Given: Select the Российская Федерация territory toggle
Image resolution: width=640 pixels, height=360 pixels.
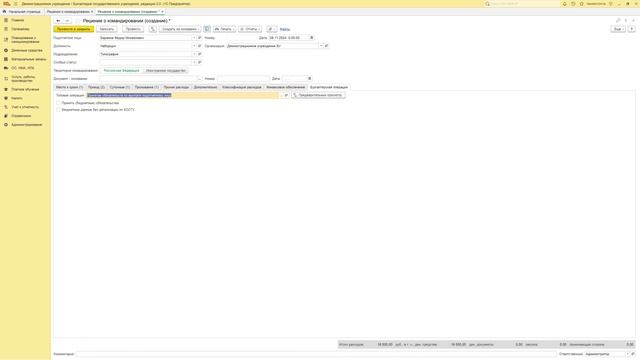Looking at the screenshot, I should (121, 71).
